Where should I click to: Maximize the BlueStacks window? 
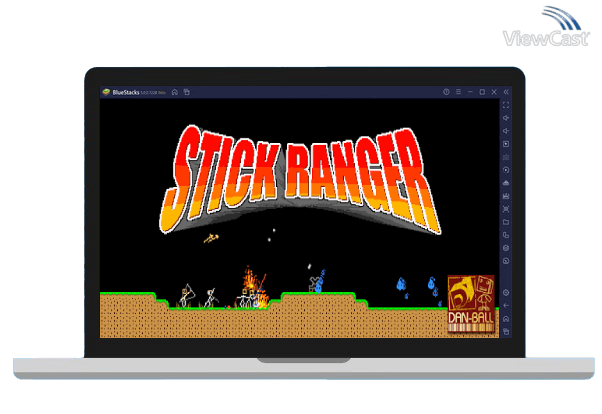coord(482,92)
